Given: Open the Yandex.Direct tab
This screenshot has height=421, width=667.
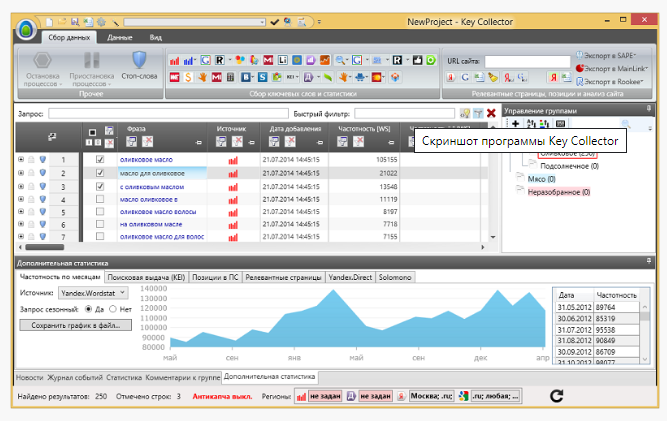Looking at the screenshot, I should pos(350,277).
